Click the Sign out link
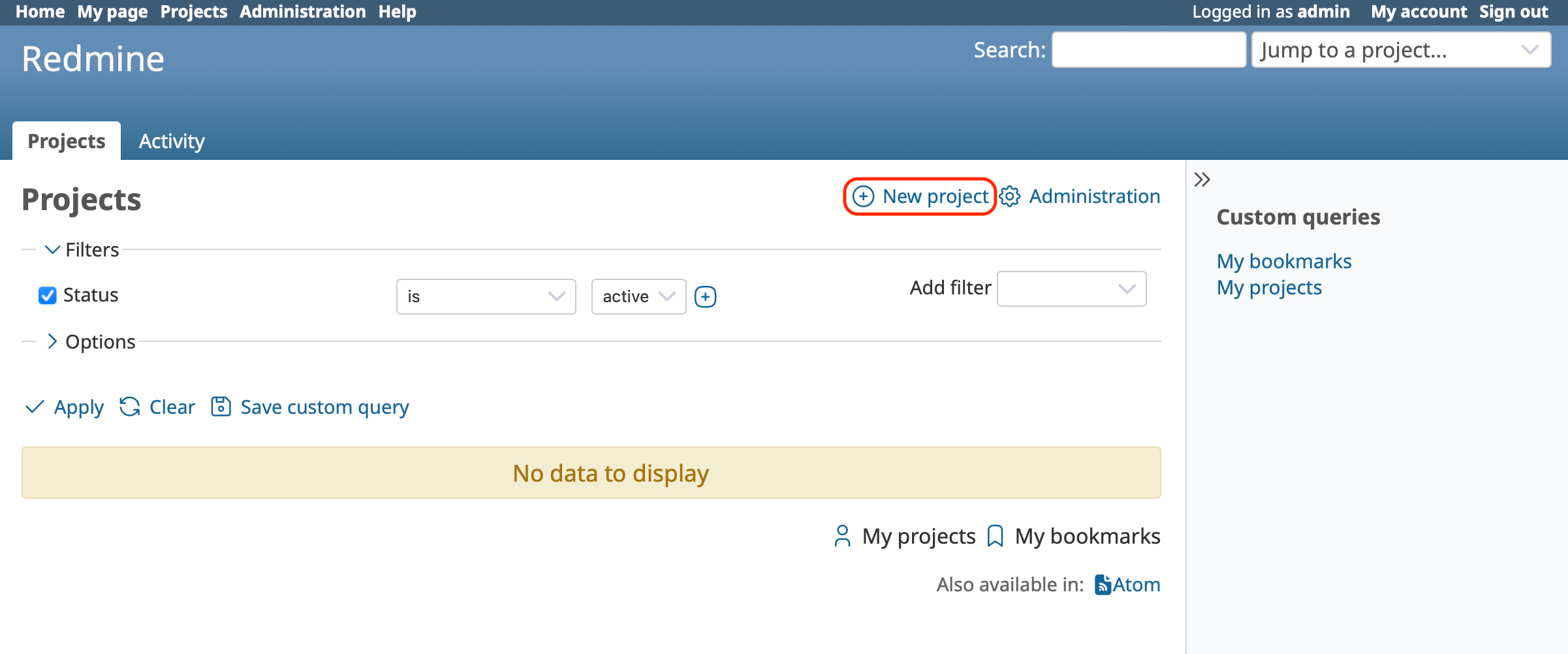This screenshot has width=1568, height=654. pyautogui.click(x=1513, y=11)
